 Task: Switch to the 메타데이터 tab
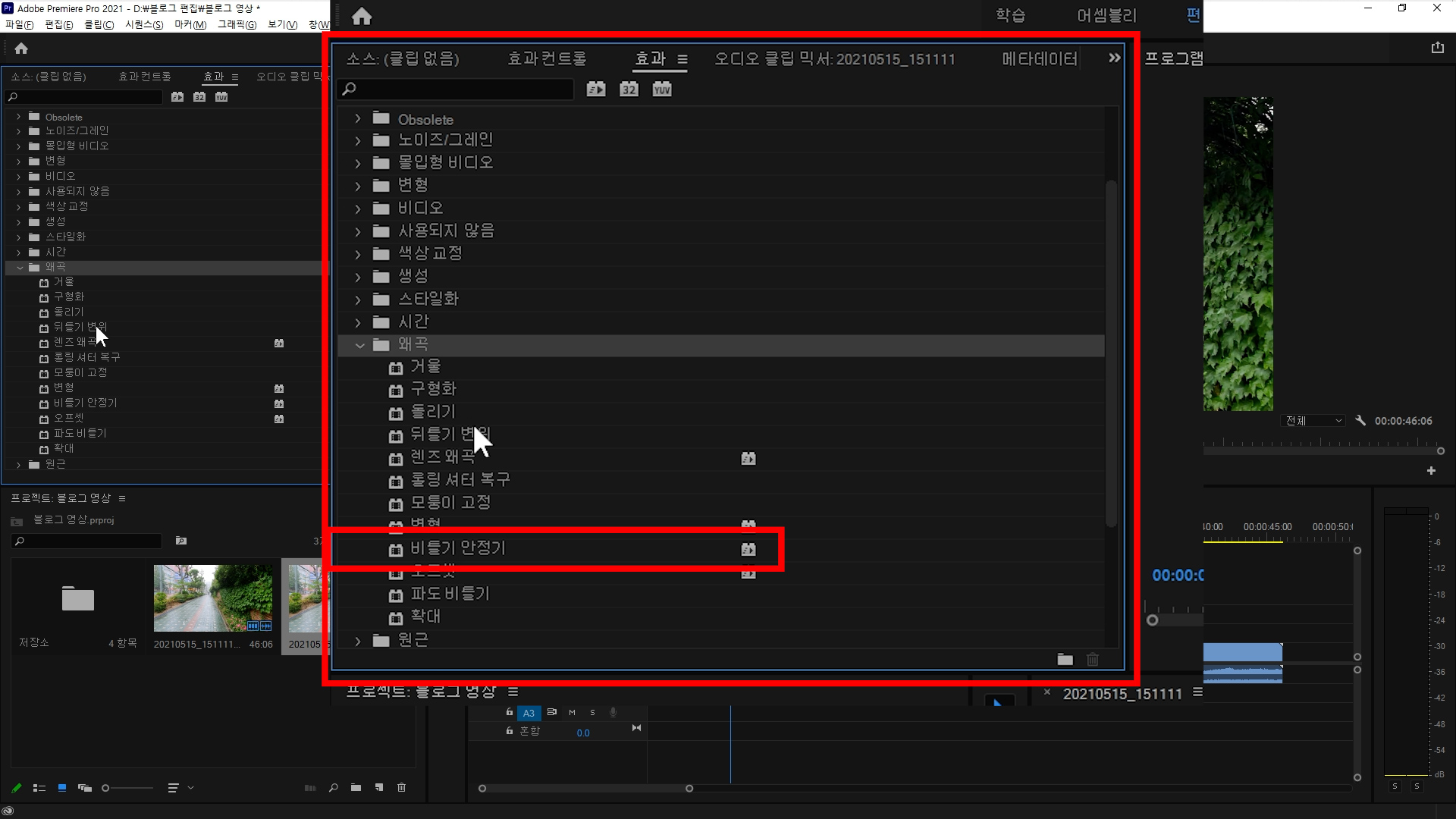tap(1039, 59)
